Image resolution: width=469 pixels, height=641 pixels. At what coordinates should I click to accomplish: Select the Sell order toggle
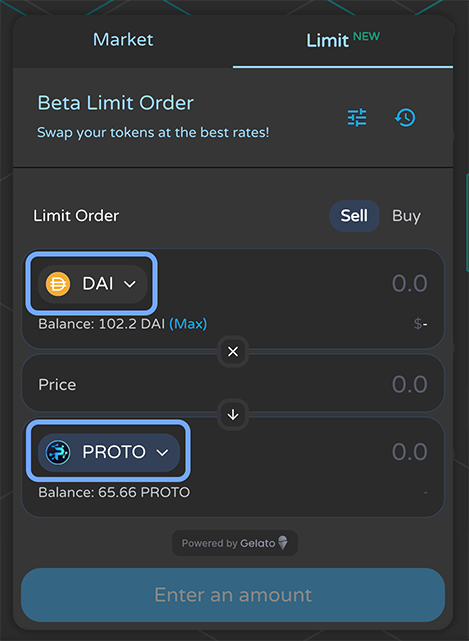point(354,215)
